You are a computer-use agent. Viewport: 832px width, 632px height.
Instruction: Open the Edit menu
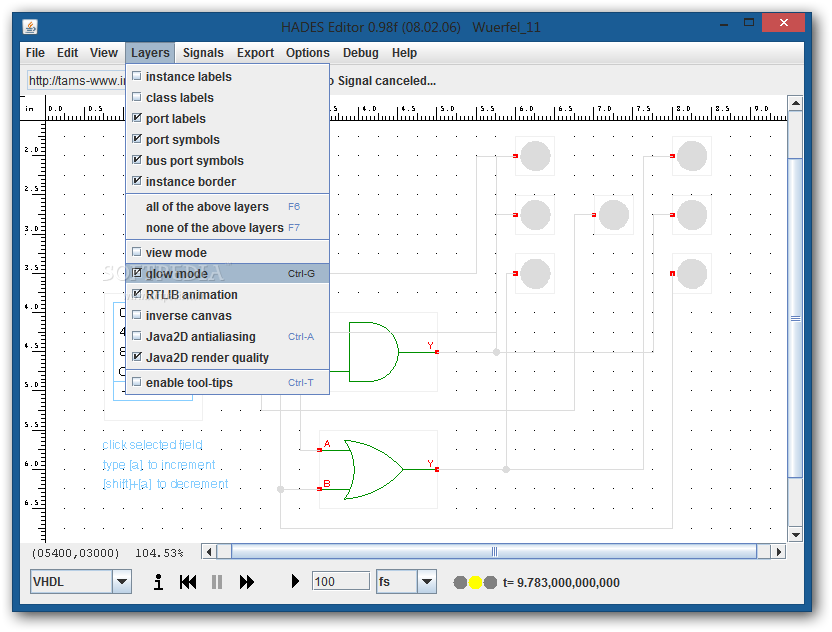[x=67, y=53]
